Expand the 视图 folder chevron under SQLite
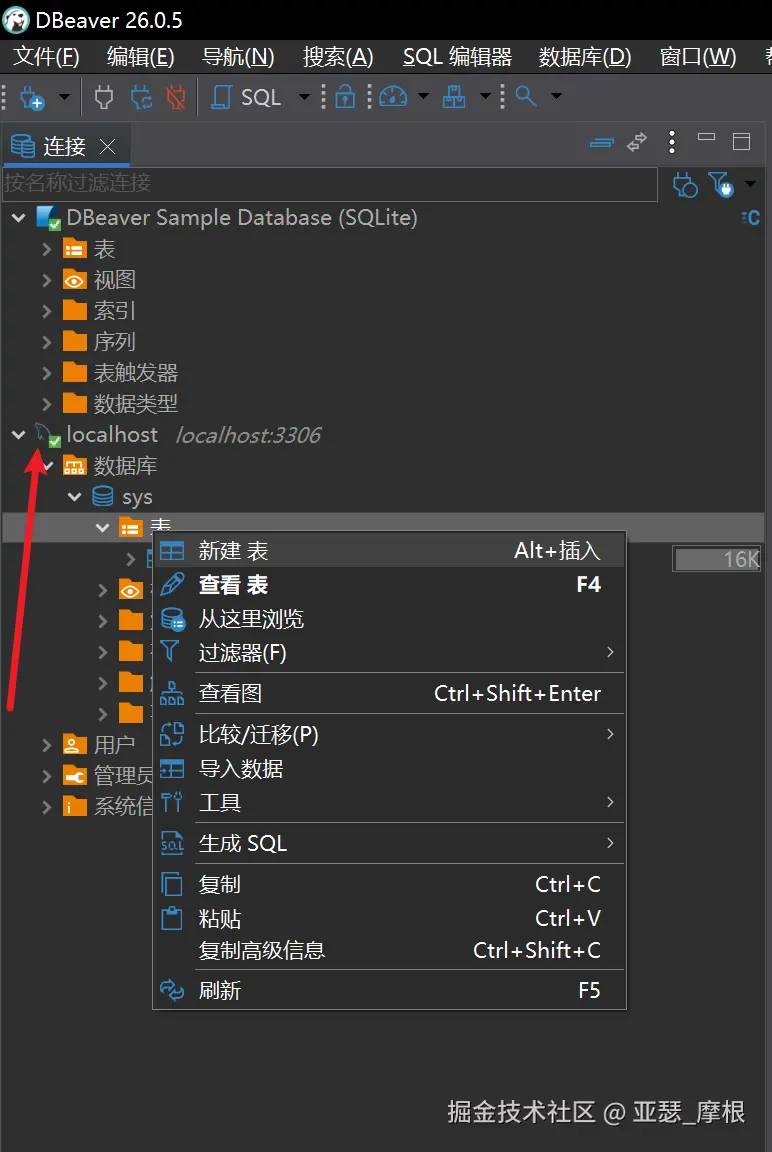 (46, 280)
